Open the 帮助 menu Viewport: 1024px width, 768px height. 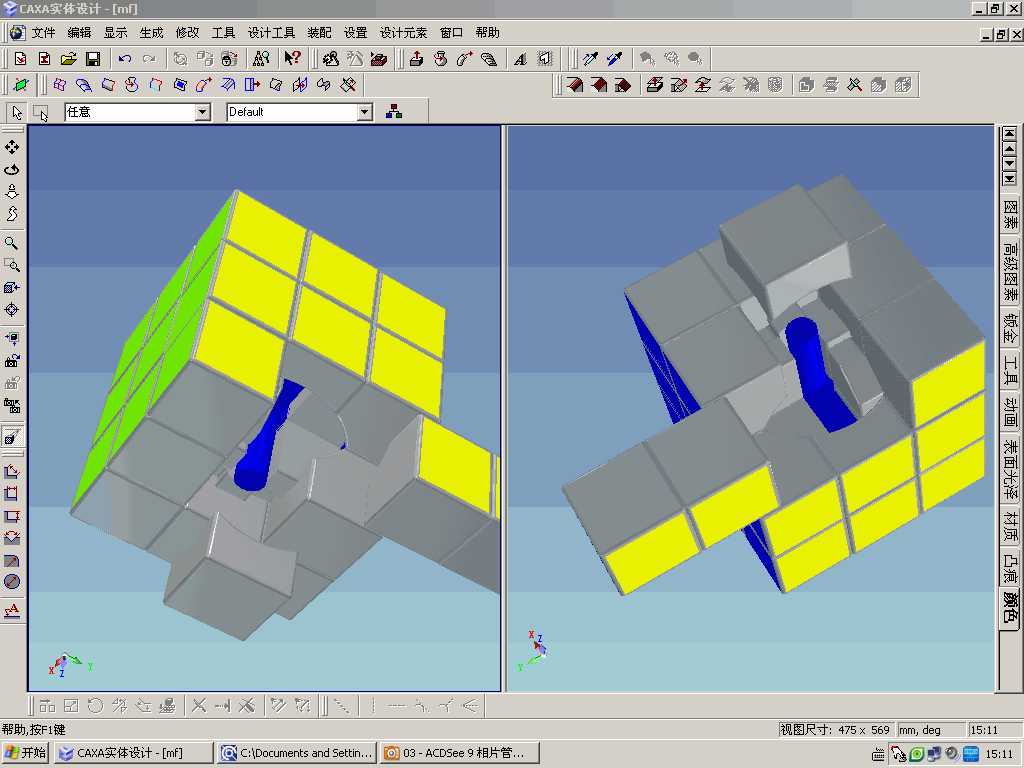pyautogui.click(x=487, y=33)
